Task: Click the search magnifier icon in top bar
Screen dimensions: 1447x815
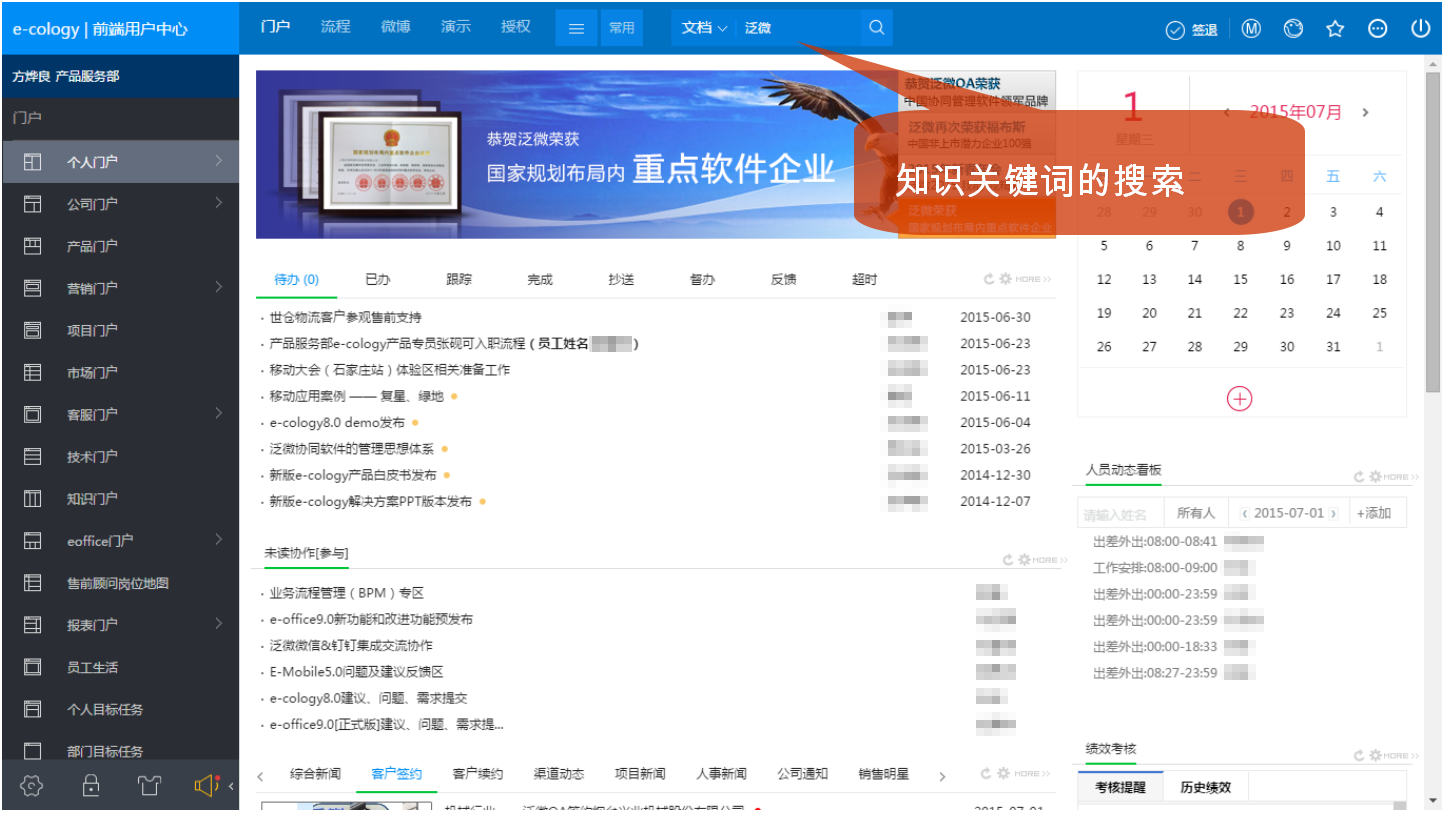Action: coord(876,28)
